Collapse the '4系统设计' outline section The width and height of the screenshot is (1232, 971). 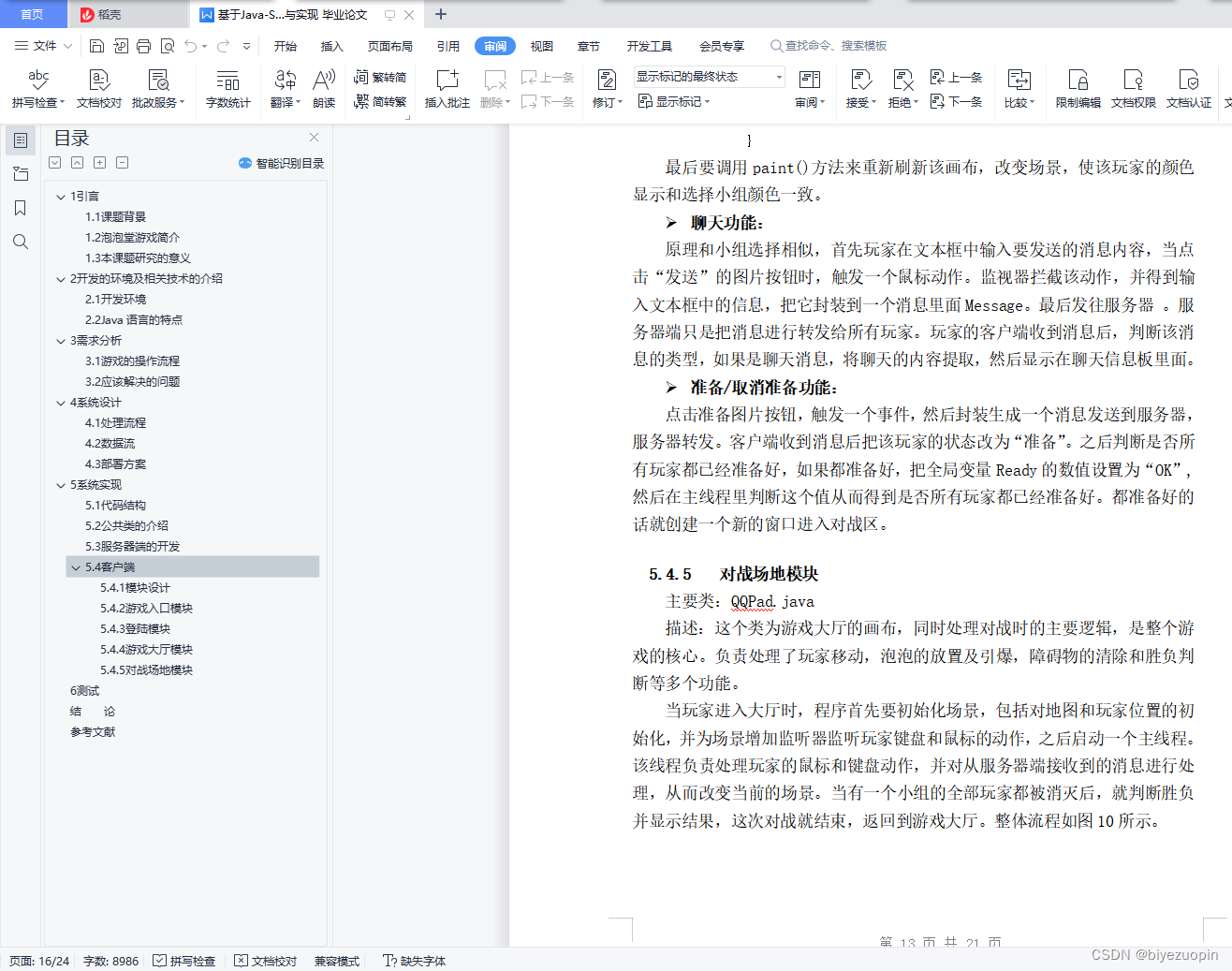[61, 403]
